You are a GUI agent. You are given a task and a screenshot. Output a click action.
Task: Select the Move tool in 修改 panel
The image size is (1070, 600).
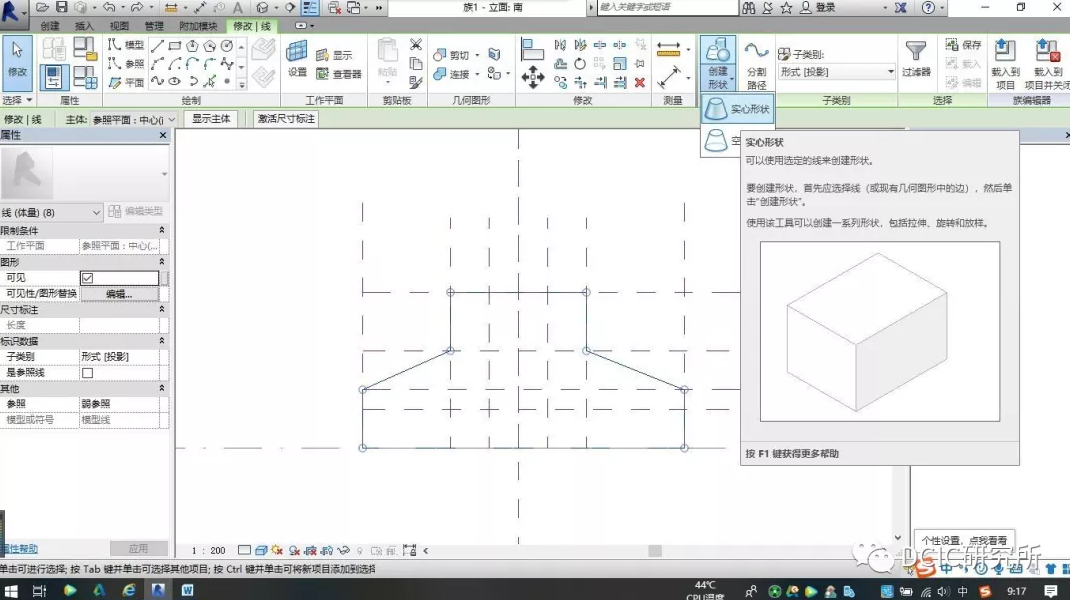coord(532,77)
